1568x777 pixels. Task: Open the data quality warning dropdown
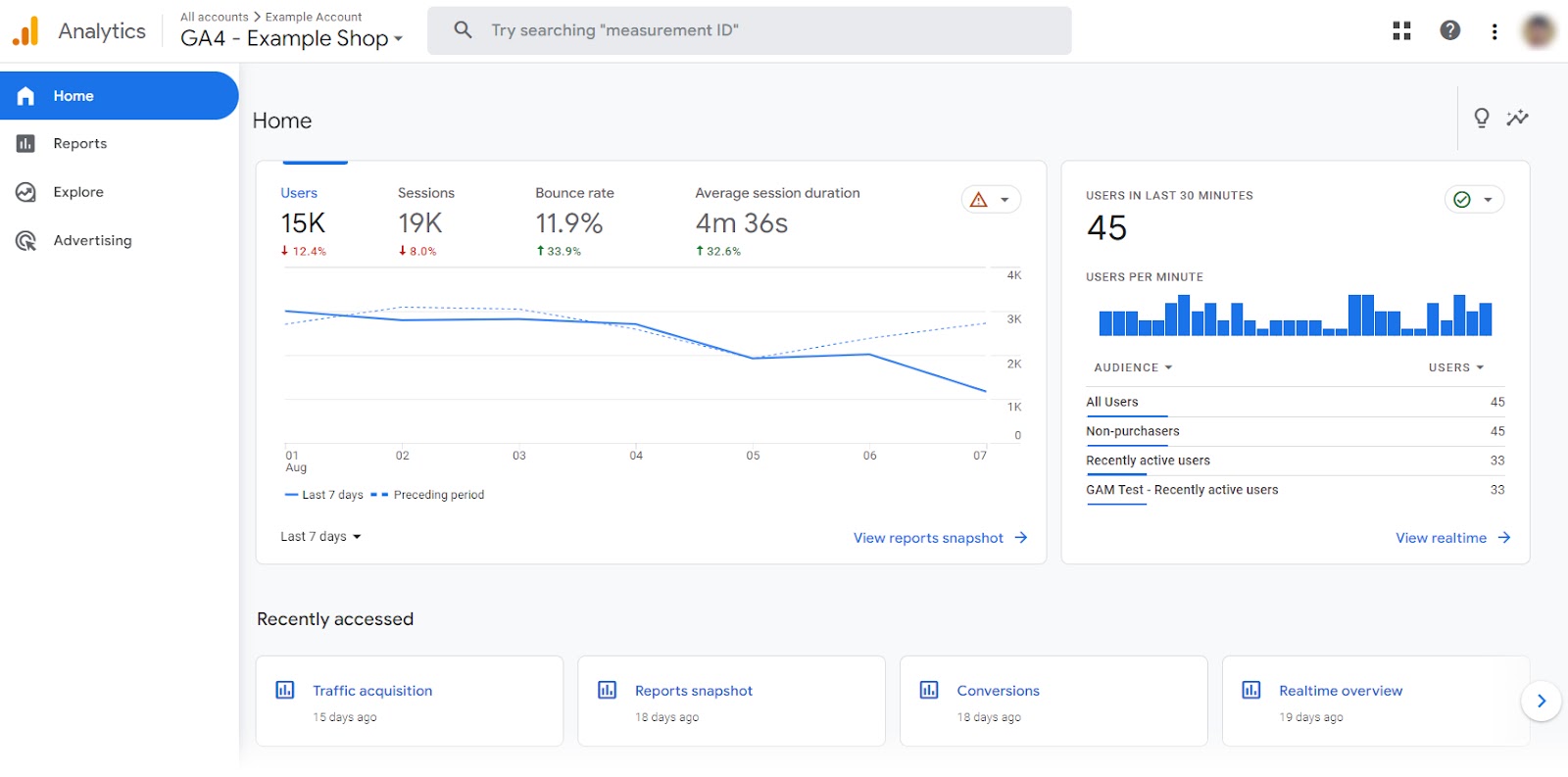pos(991,200)
